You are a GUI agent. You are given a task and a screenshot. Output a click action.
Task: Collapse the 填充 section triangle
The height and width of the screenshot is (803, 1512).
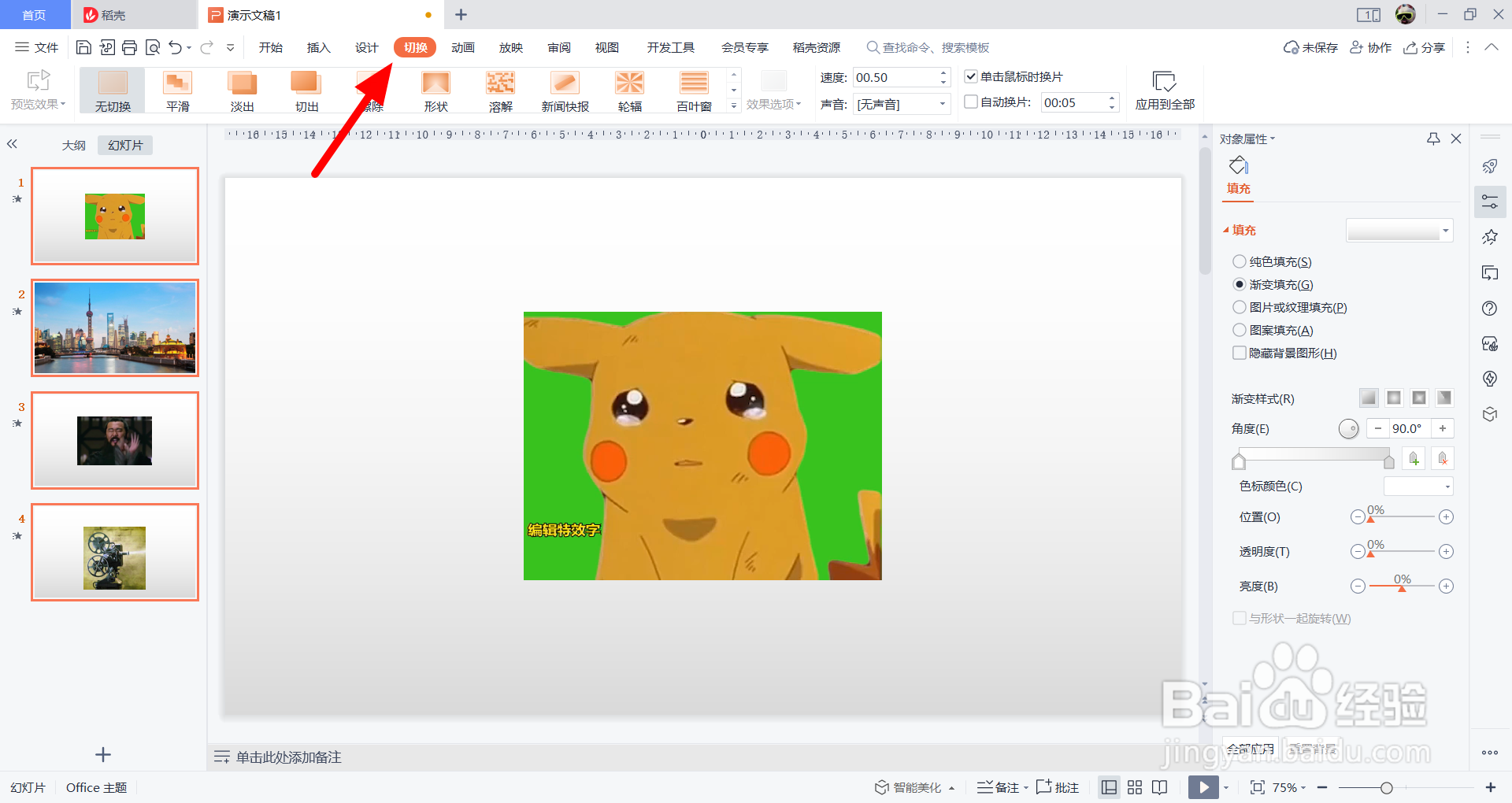click(1226, 230)
